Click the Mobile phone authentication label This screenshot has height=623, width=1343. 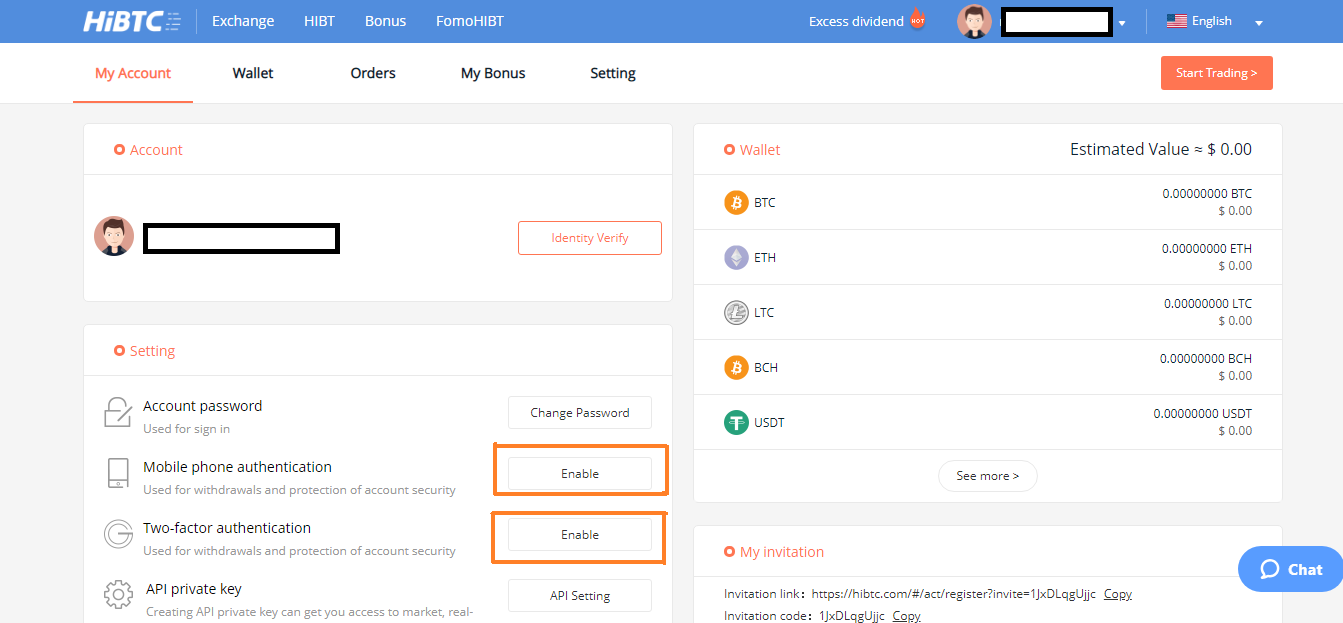(237, 467)
